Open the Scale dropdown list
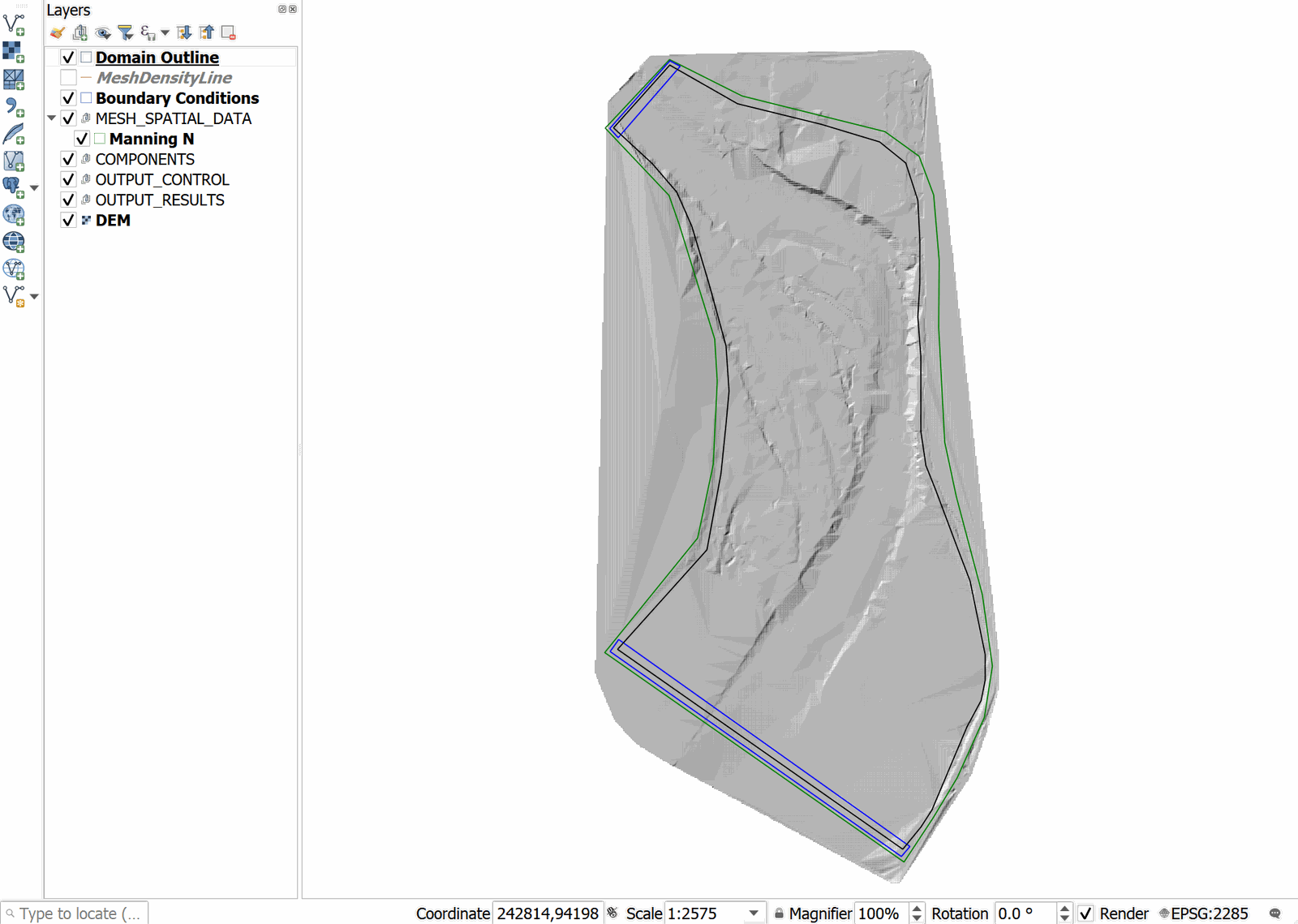The image size is (1298, 924). [x=754, y=913]
